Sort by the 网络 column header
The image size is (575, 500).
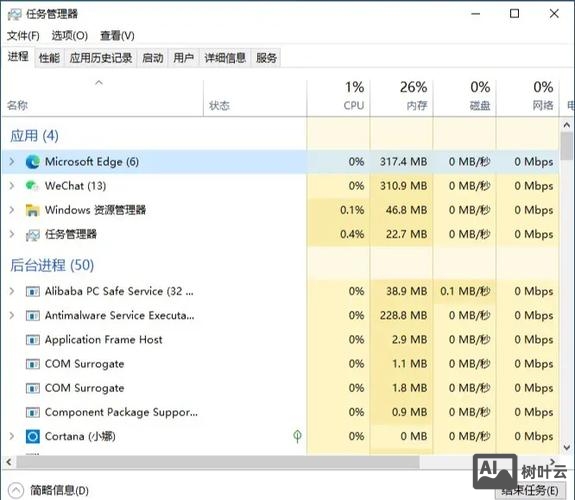[x=527, y=97]
